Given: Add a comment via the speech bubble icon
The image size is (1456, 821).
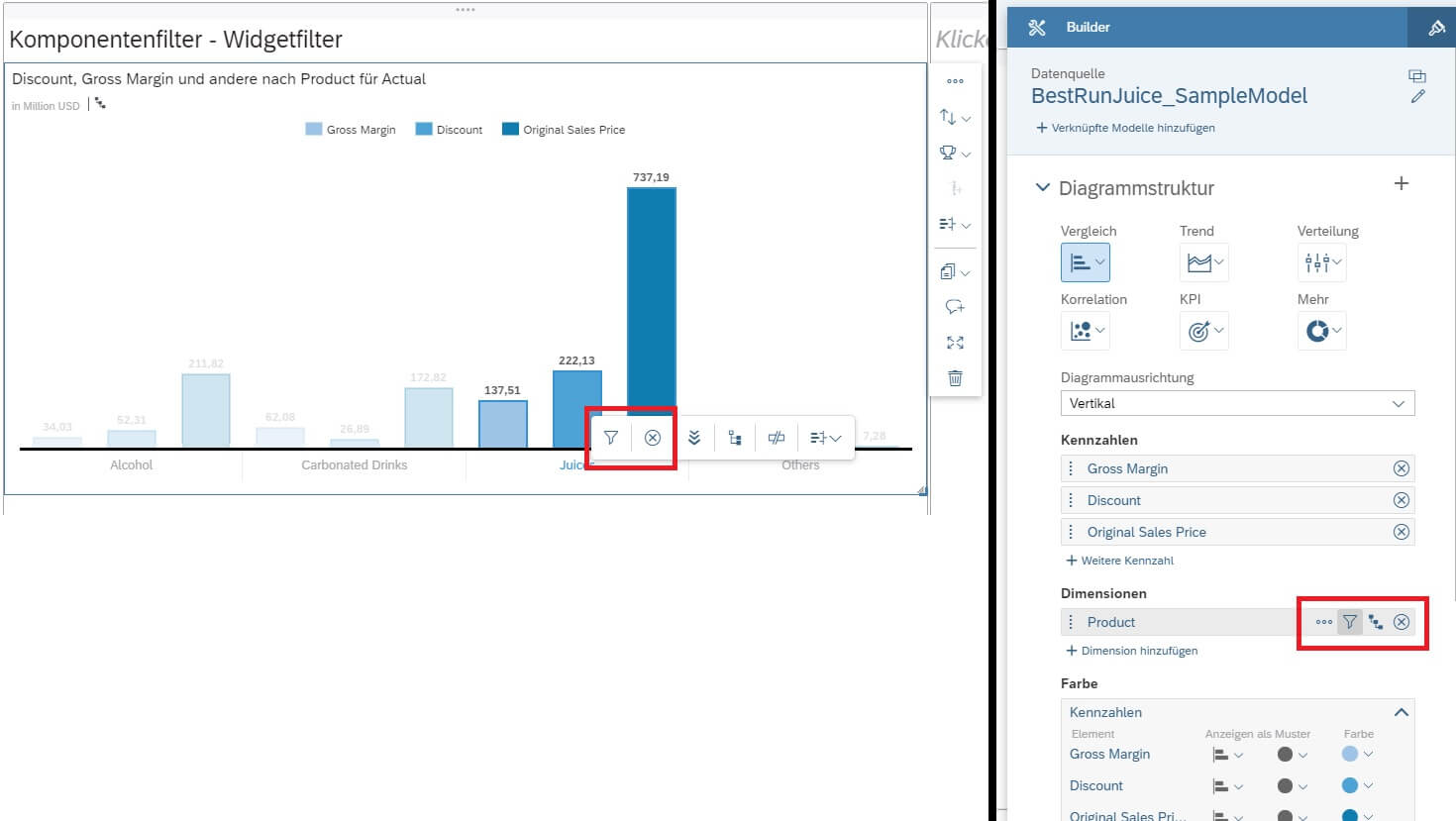Looking at the screenshot, I should (x=955, y=307).
